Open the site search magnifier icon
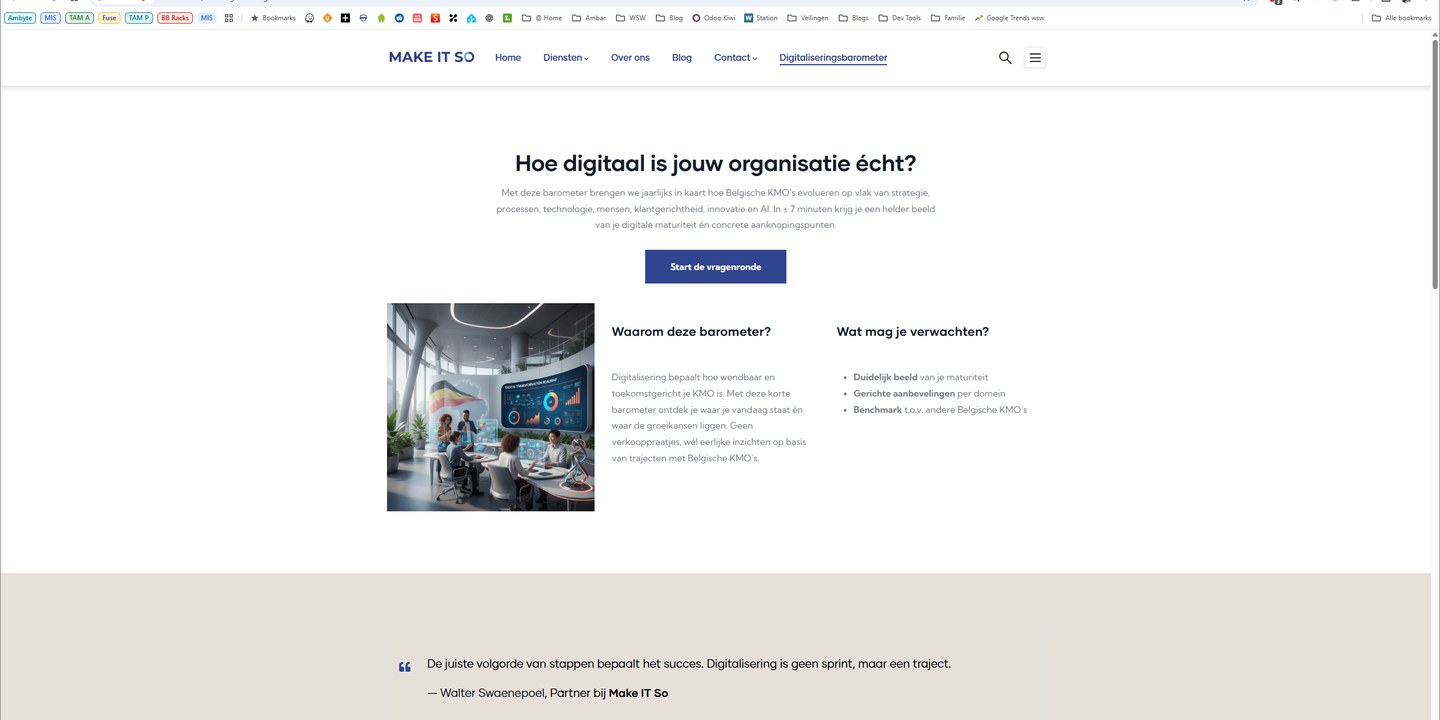The width and height of the screenshot is (1440, 720). pos(1005,58)
